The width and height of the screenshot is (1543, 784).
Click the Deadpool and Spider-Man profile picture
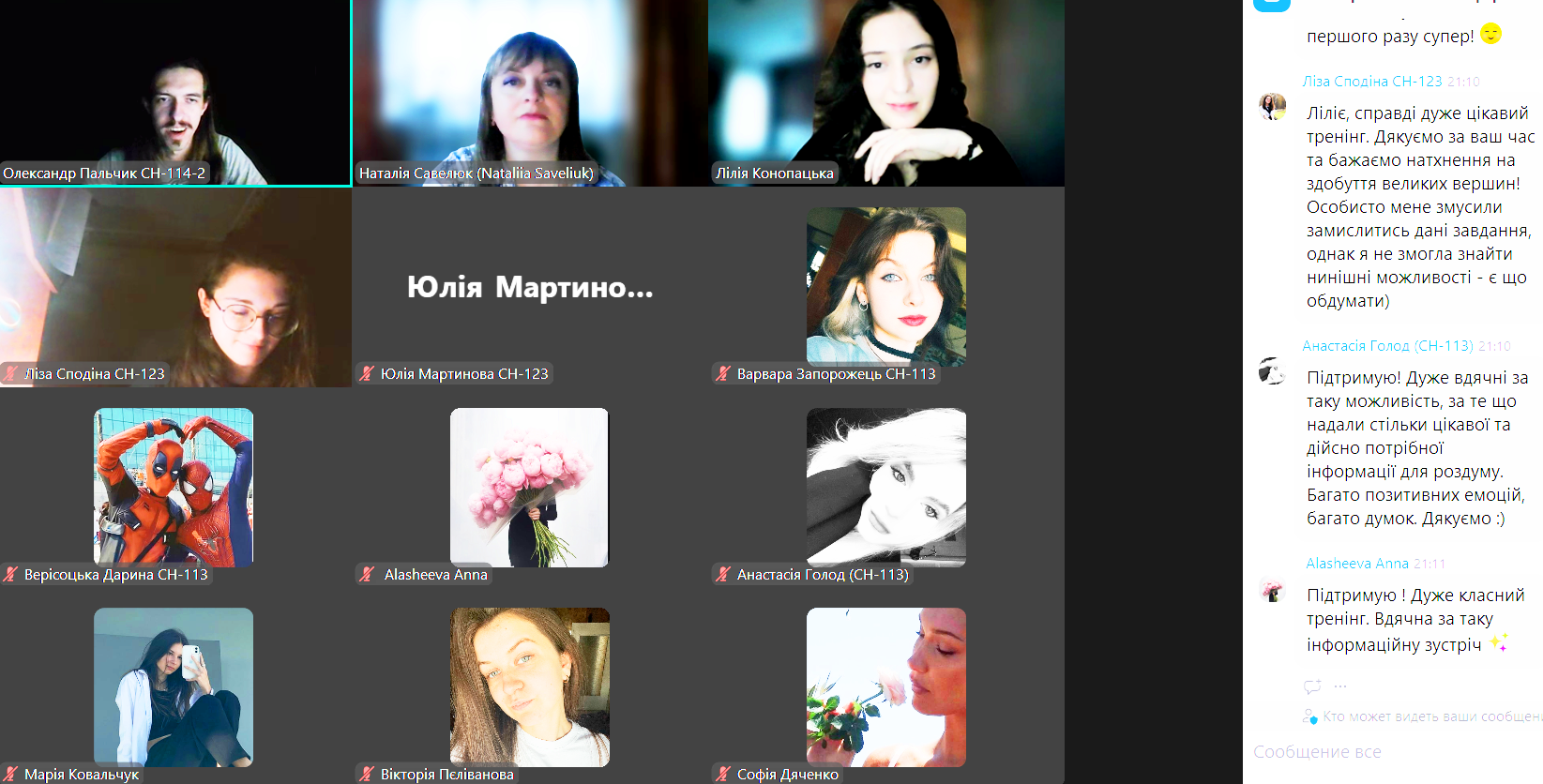[174, 487]
